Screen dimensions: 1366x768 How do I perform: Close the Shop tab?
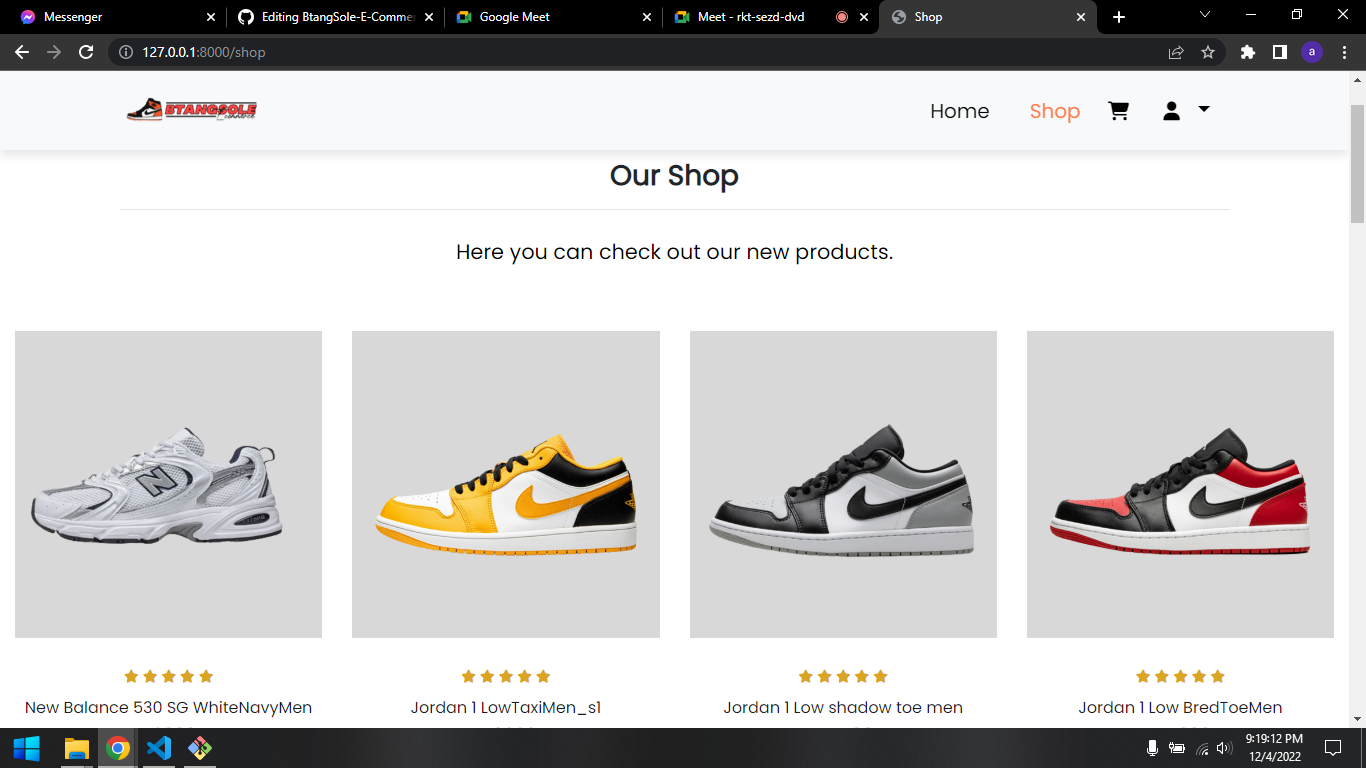pyautogui.click(x=1081, y=17)
